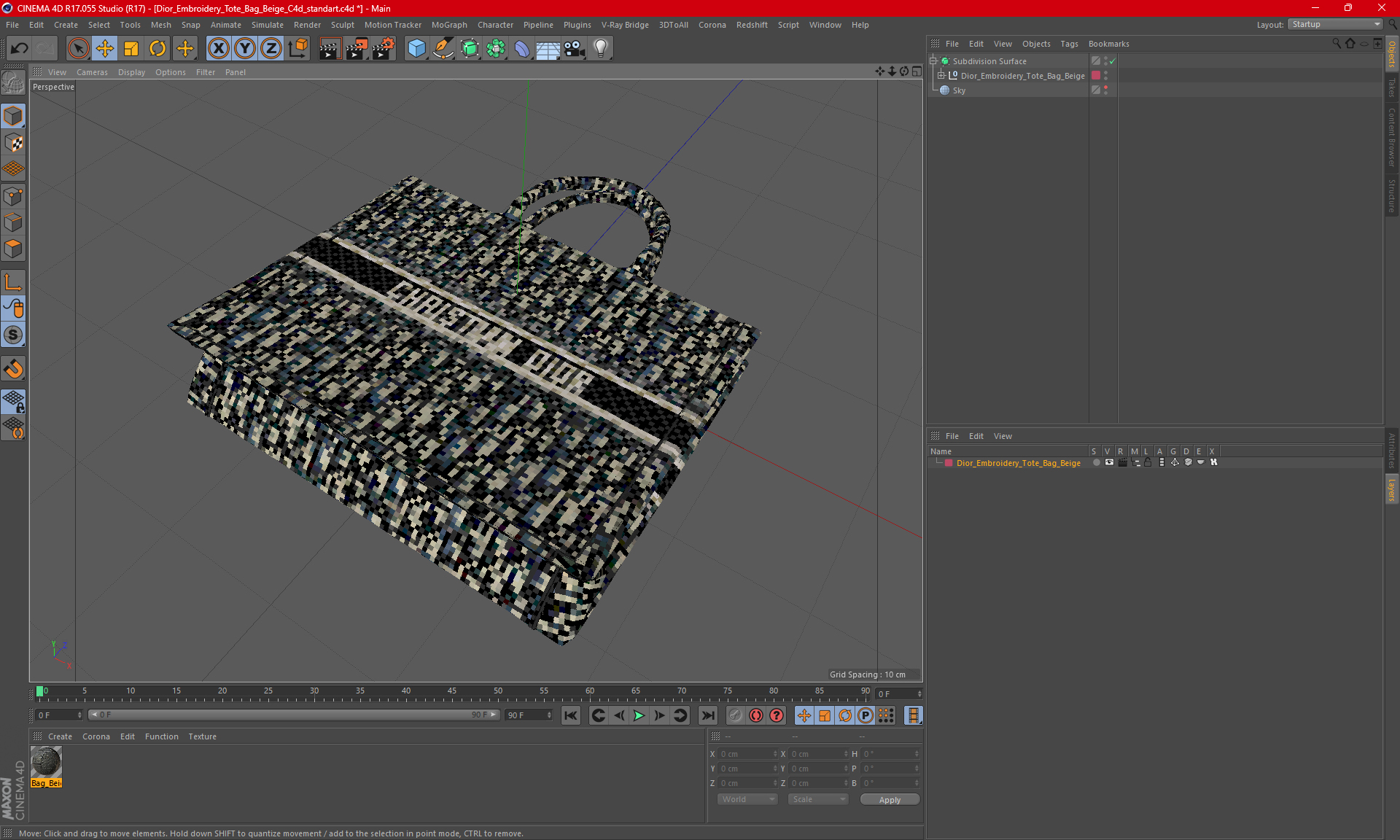The width and height of the screenshot is (1400, 840).
Task: Open the Takes side tab
Action: (1391, 87)
